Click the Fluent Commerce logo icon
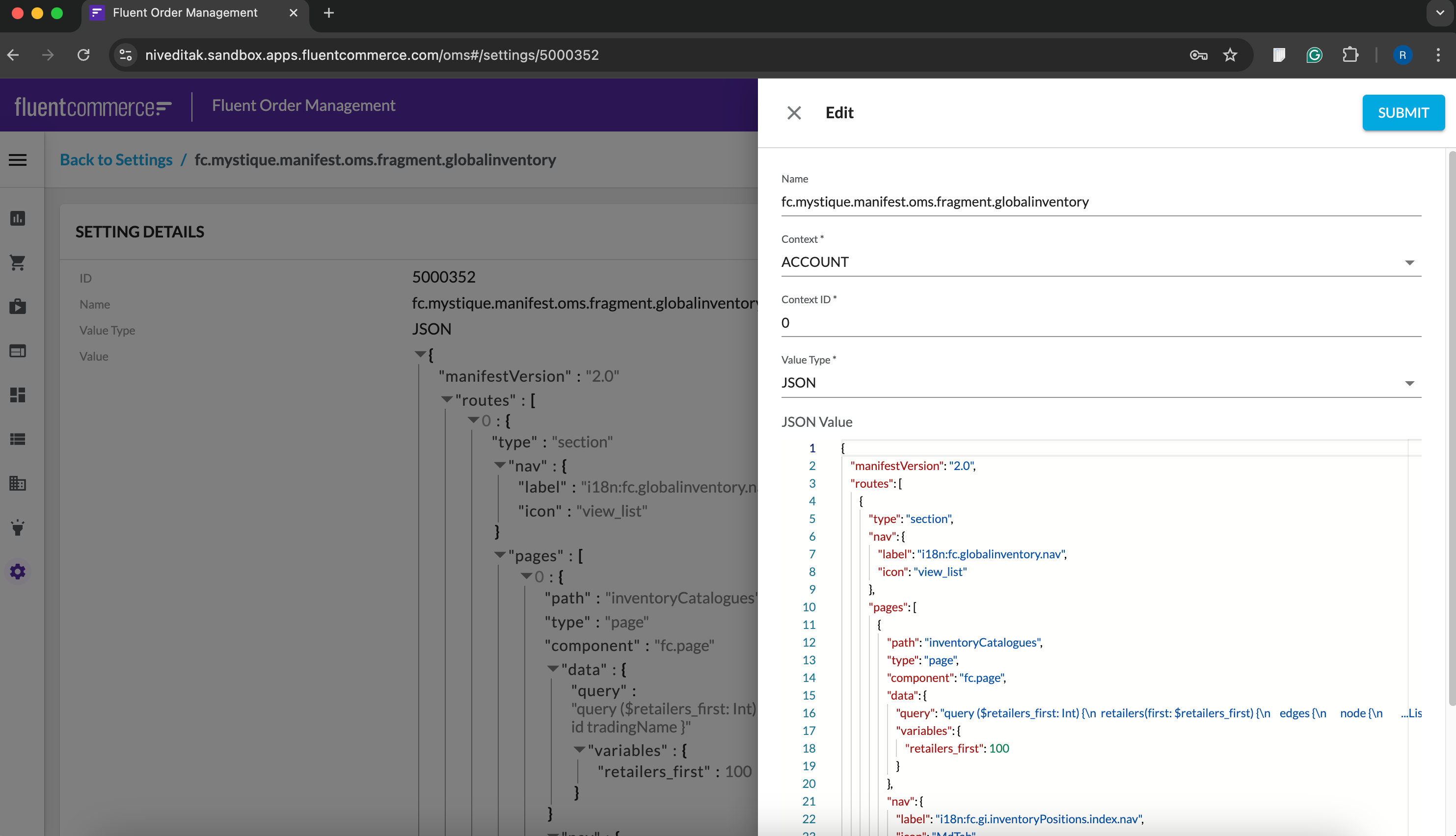This screenshot has height=836, width=1456. (94, 105)
